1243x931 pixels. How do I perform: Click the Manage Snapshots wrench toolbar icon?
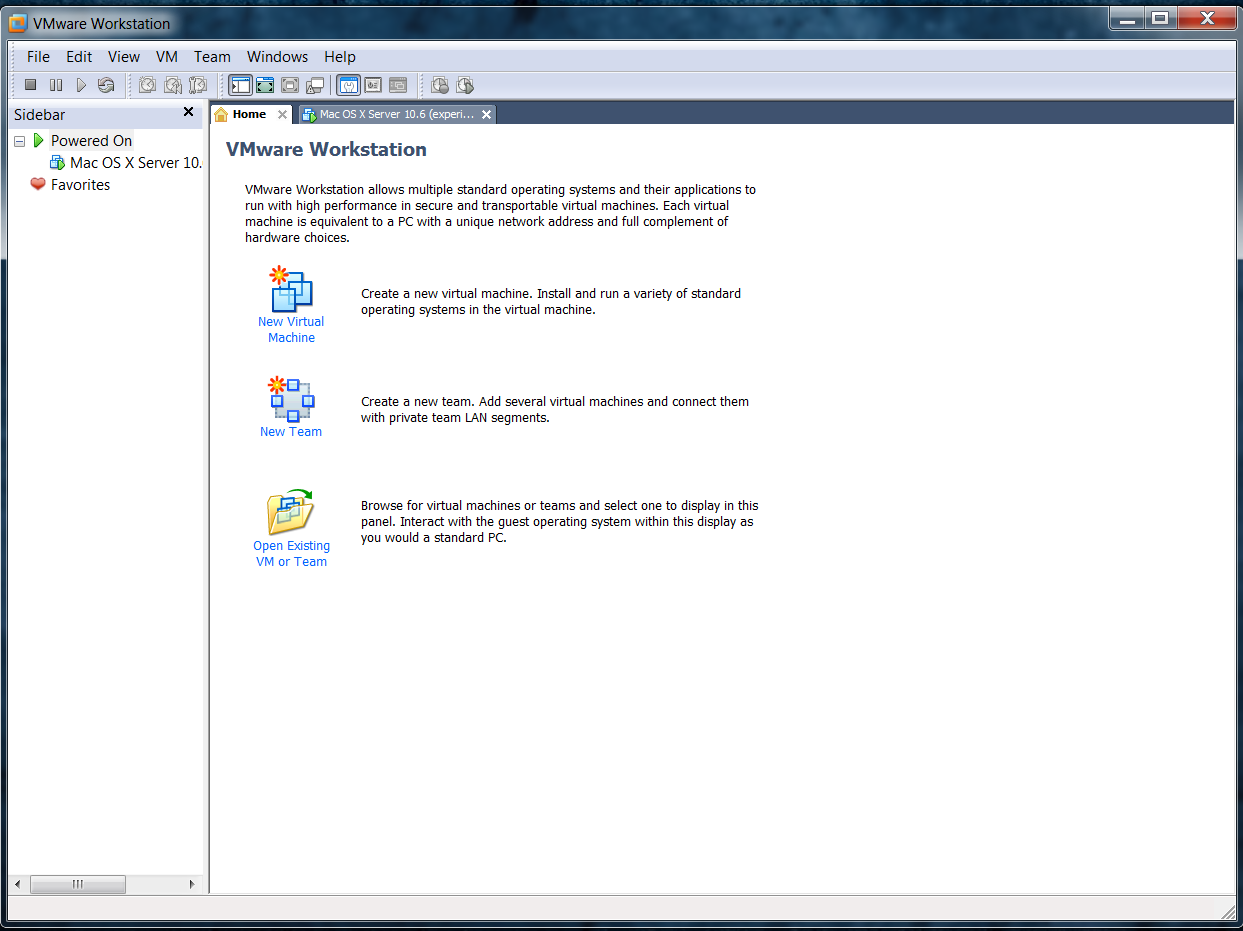[x=198, y=85]
